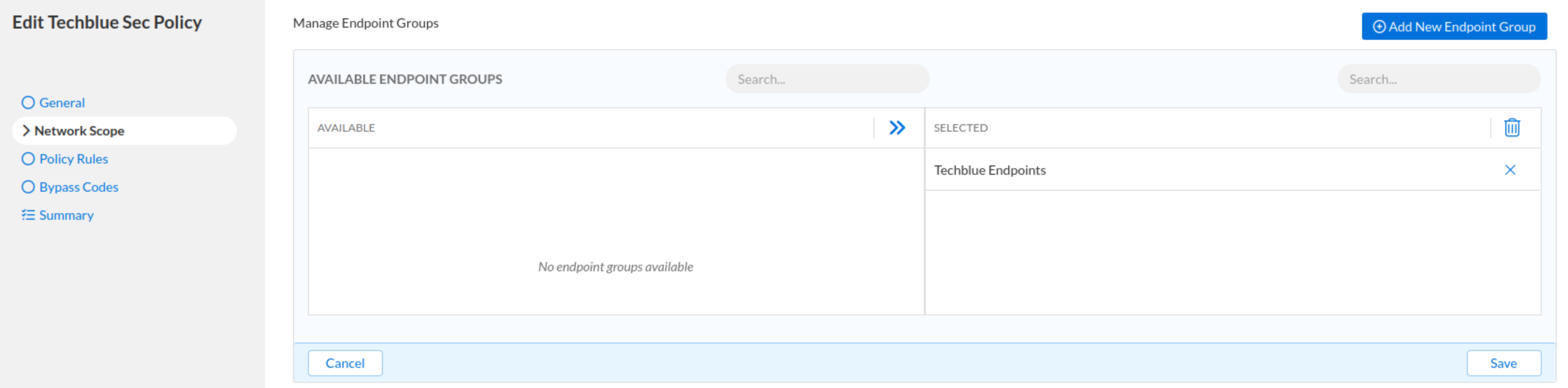Click the trash icon in Selected header
1568x388 pixels.
pos(1511,128)
